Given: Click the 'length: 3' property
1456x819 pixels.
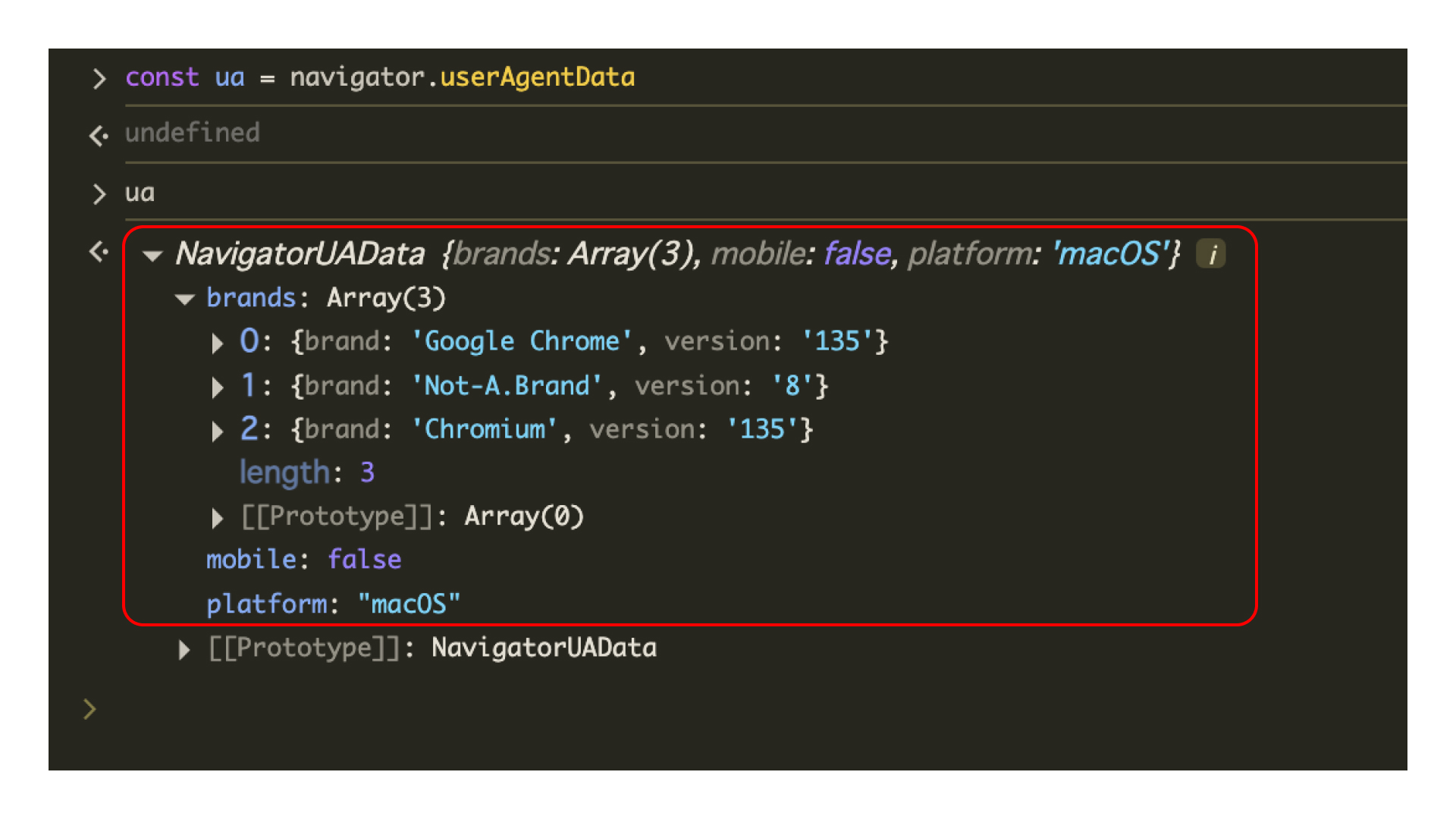Looking at the screenshot, I should point(307,472).
